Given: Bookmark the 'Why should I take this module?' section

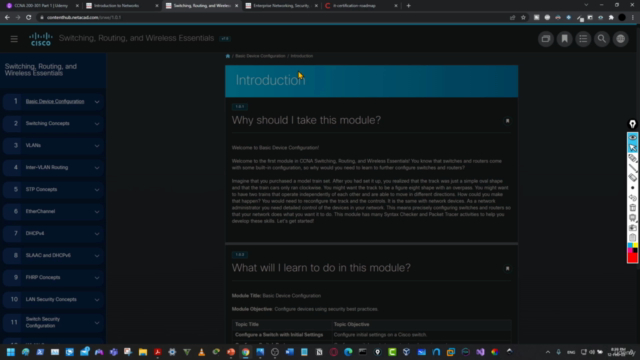Looking at the screenshot, I should (507, 121).
